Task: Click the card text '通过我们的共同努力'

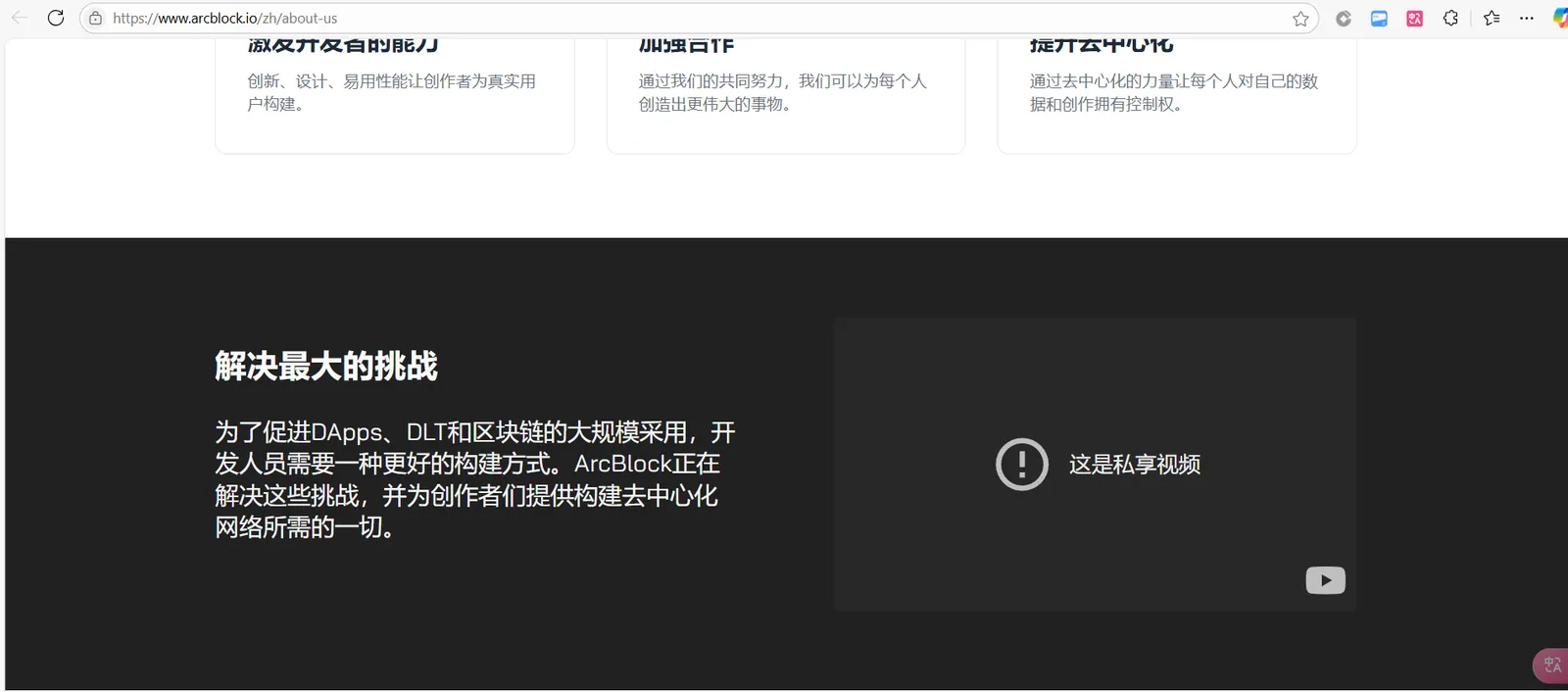Action: [782, 92]
